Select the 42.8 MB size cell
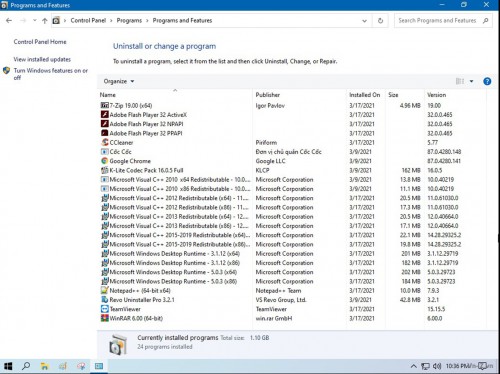Screen dimensions: 500x374 410,300
